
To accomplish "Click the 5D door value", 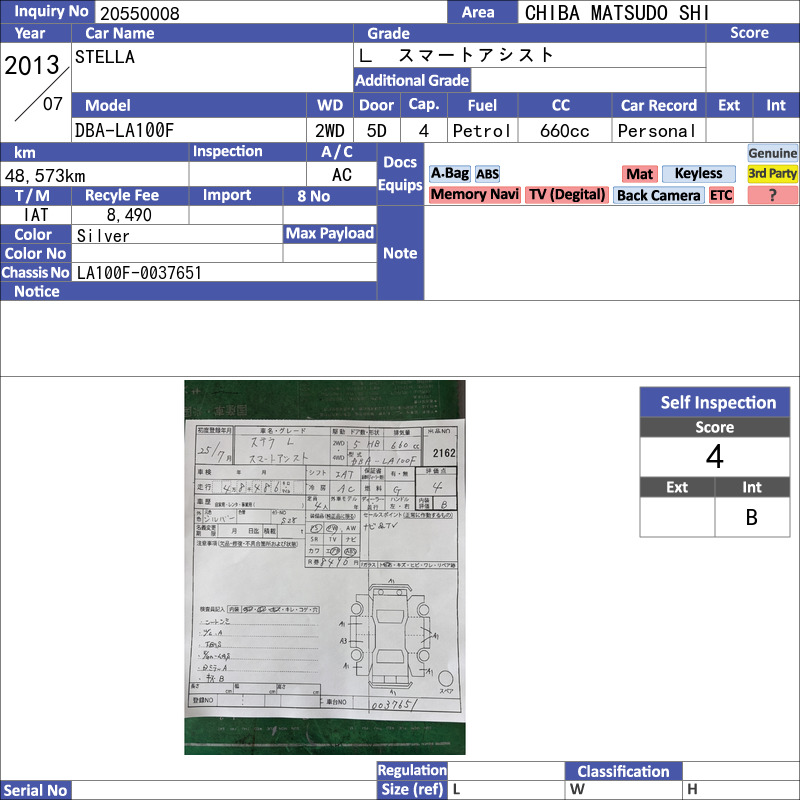I will pos(377,131).
